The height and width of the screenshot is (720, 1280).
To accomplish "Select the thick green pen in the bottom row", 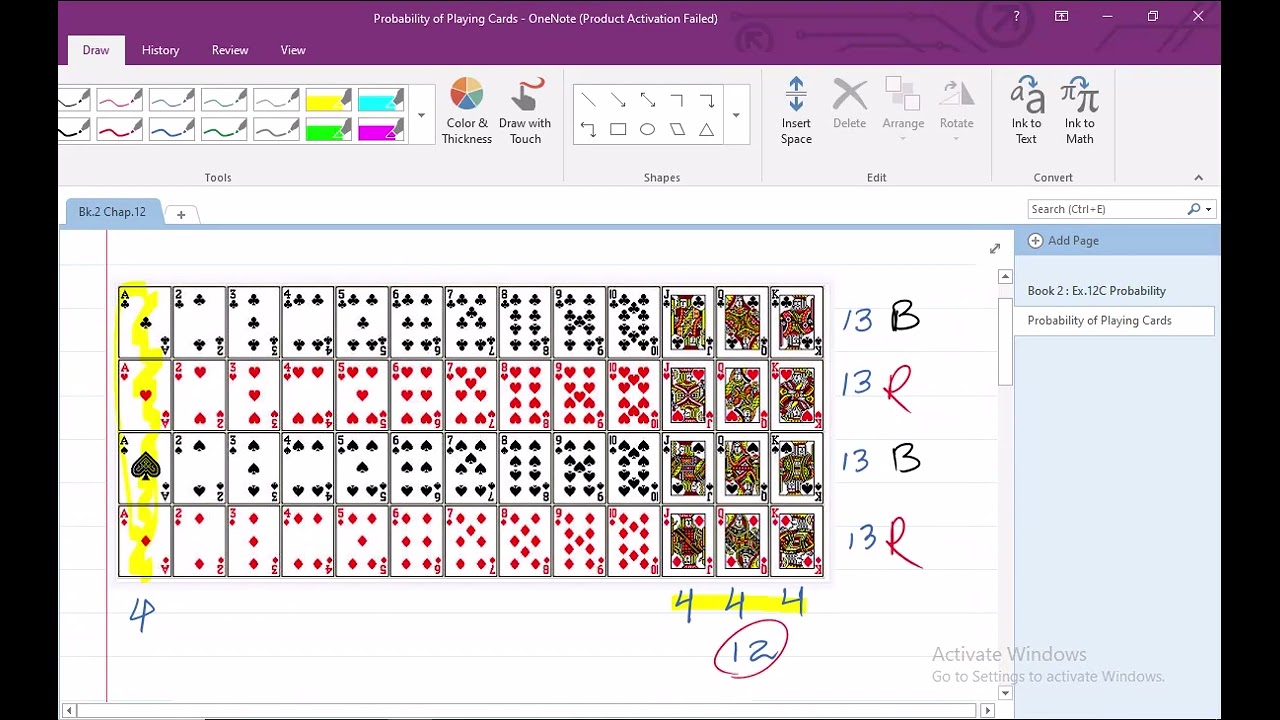I will coord(223,130).
